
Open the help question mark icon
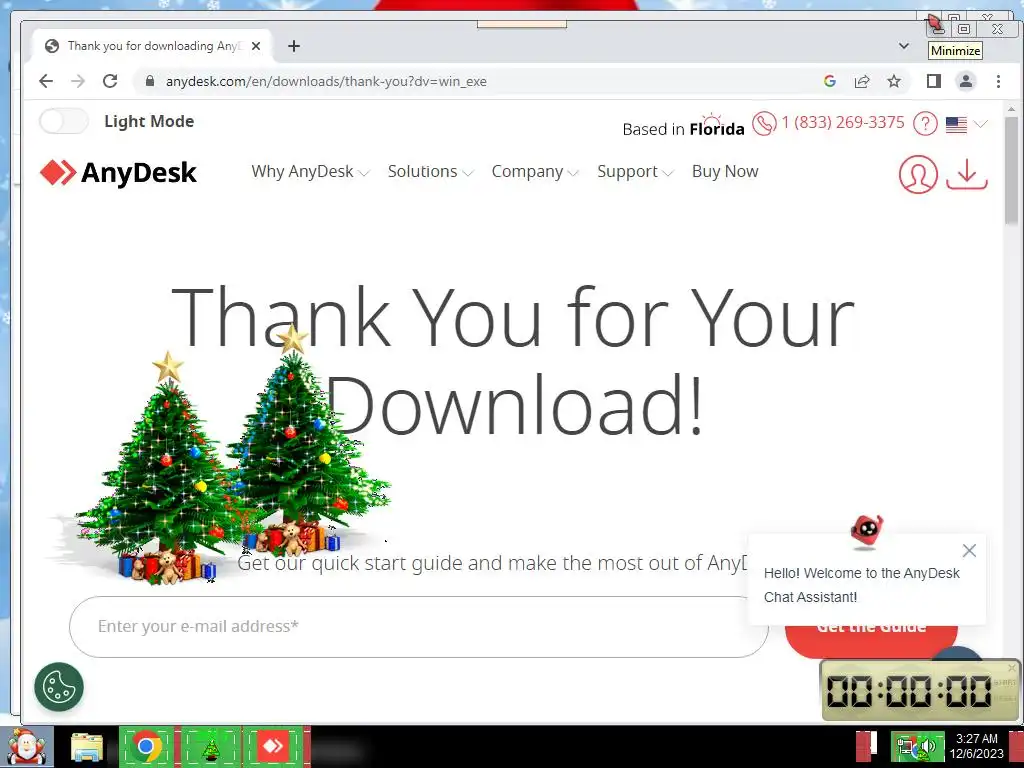pos(925,123)
